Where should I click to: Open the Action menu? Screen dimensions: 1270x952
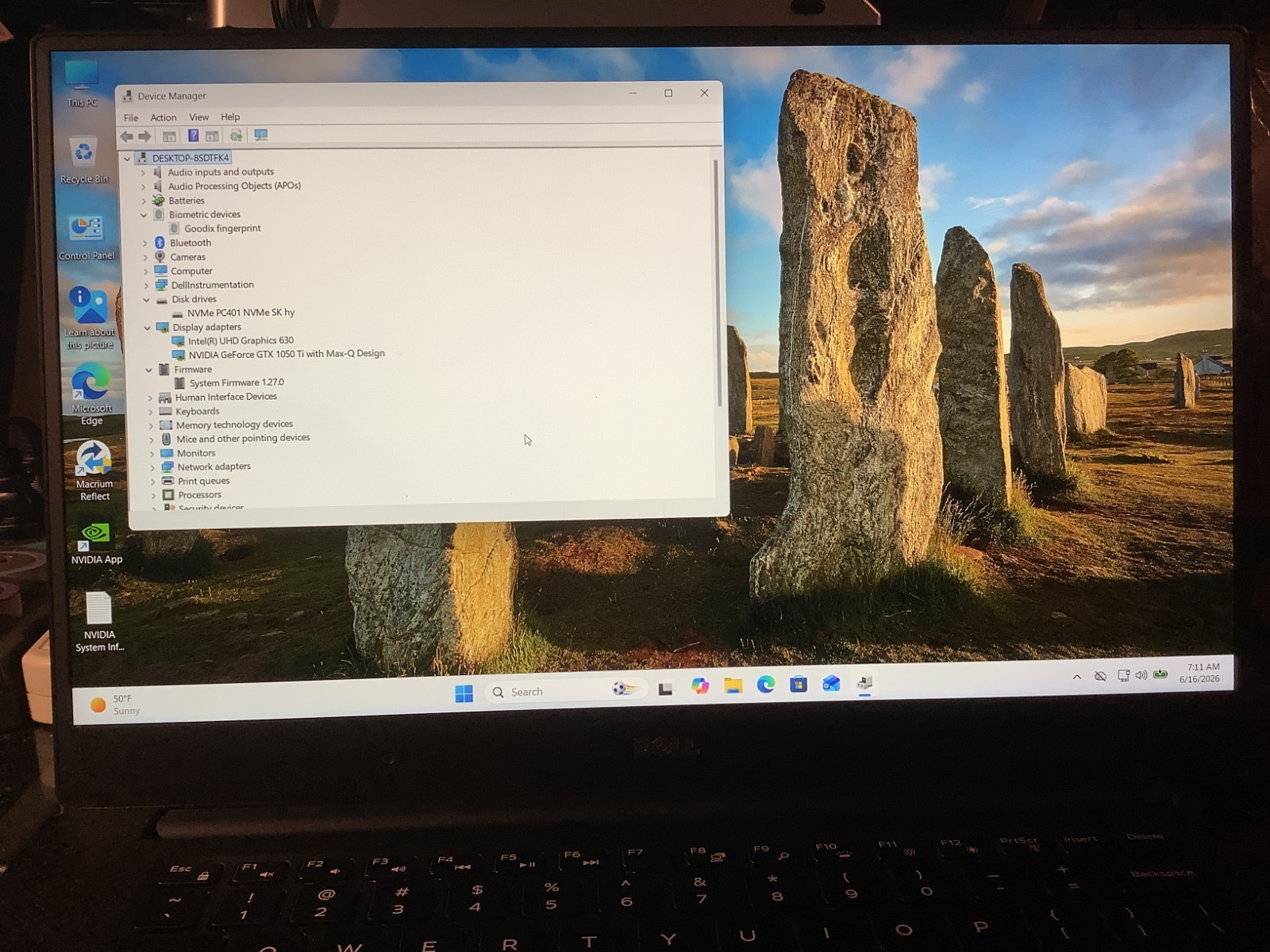pos(164,117)
